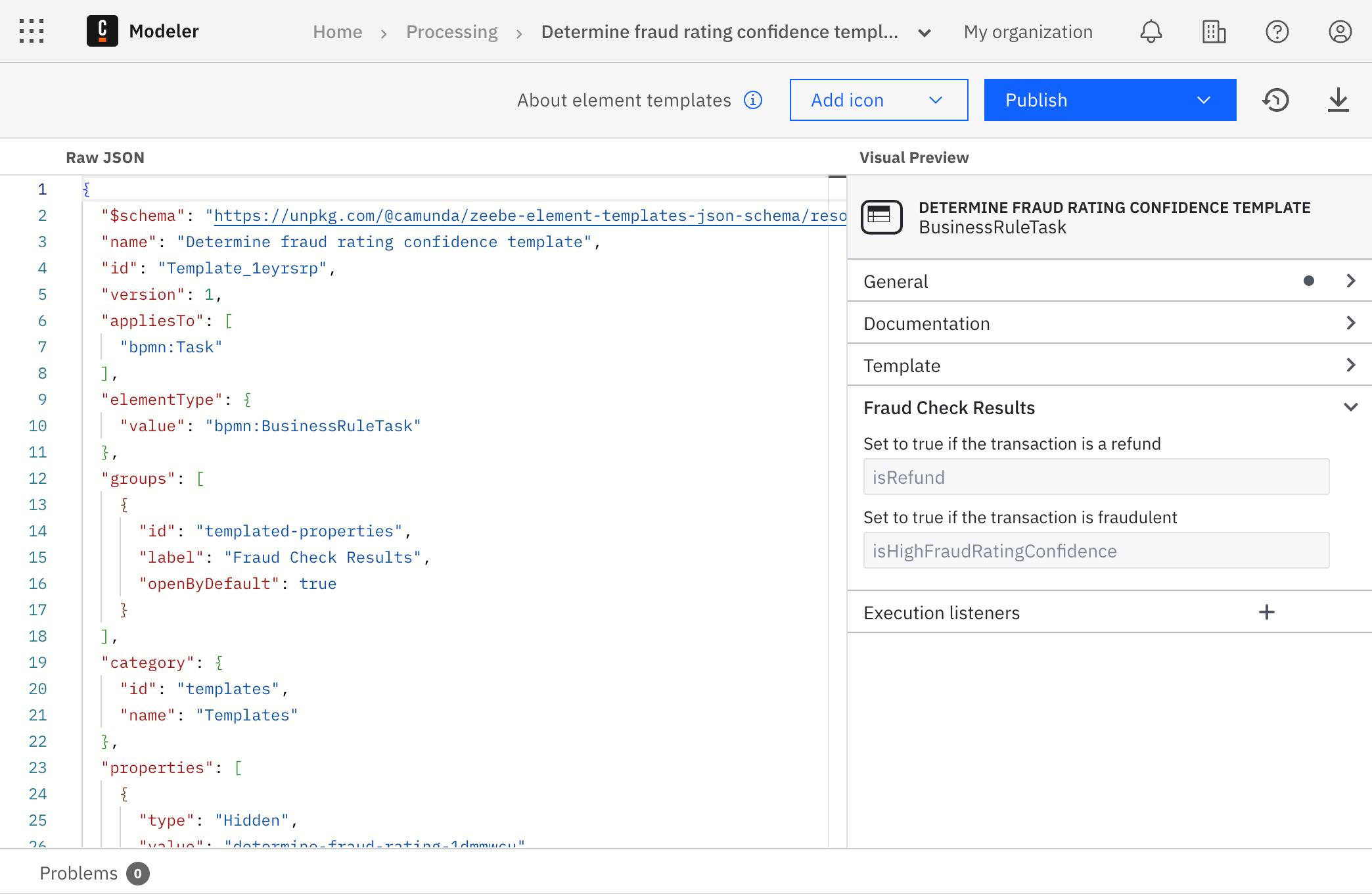
Task: Click the "Templates" name value
Action: [247, 715]
